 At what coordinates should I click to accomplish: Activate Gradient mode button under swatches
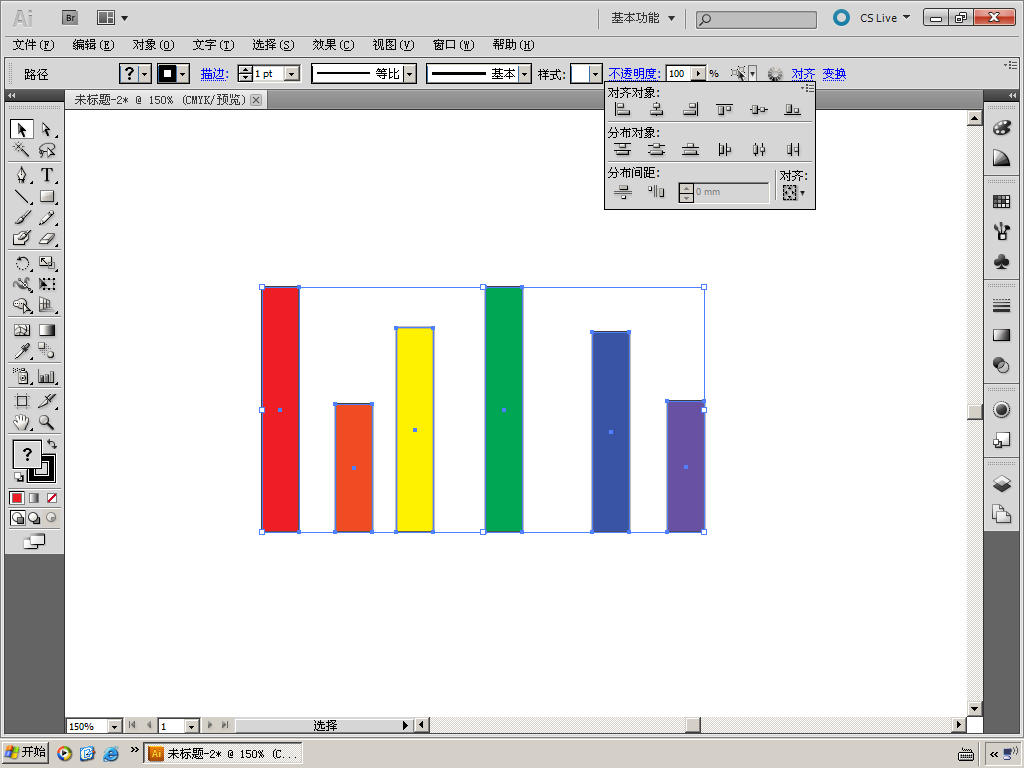[x=34, y=498]
